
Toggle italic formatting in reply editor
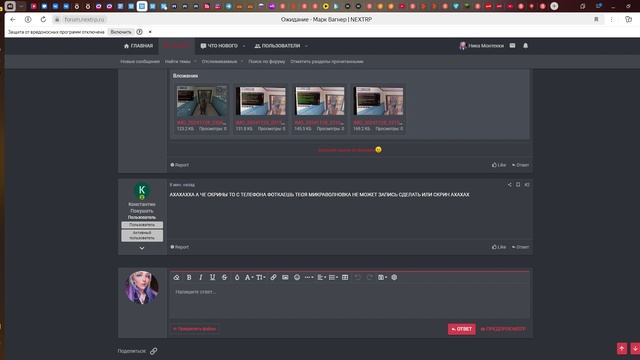(200, 278)
